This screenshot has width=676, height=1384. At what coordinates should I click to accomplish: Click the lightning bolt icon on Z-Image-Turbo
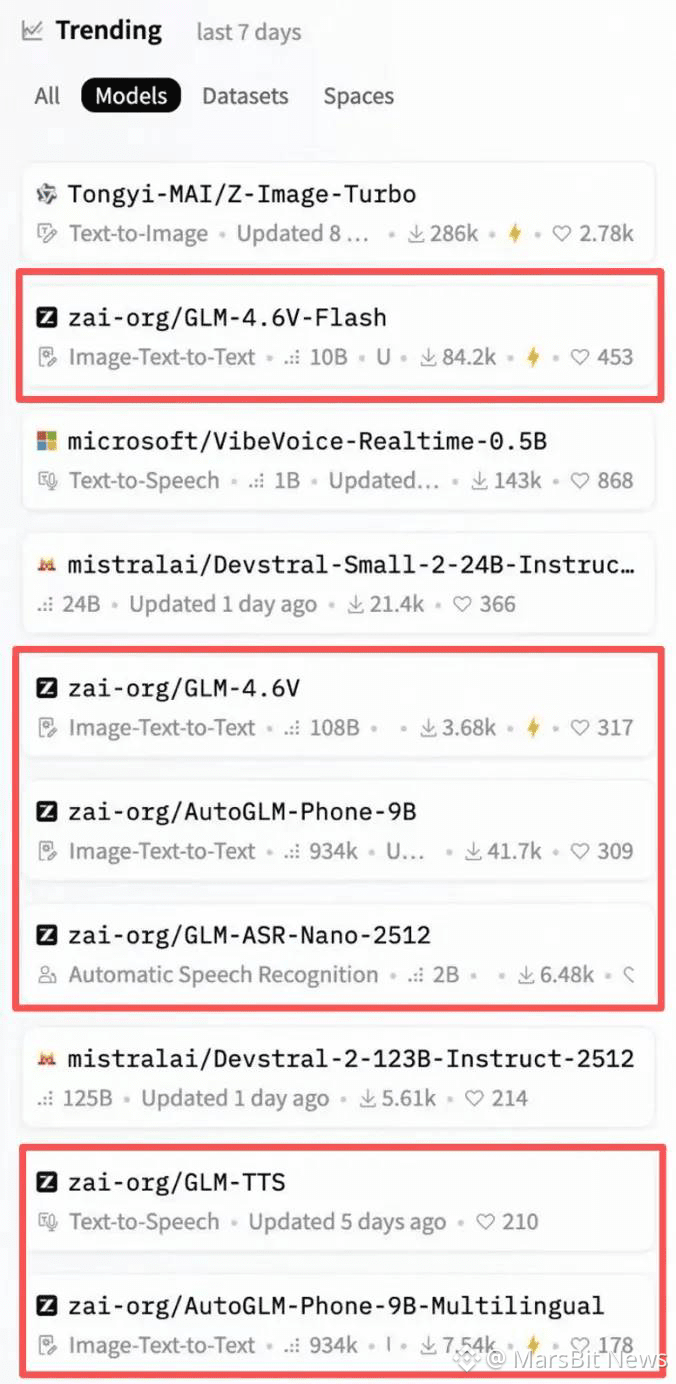pos(515,234)
